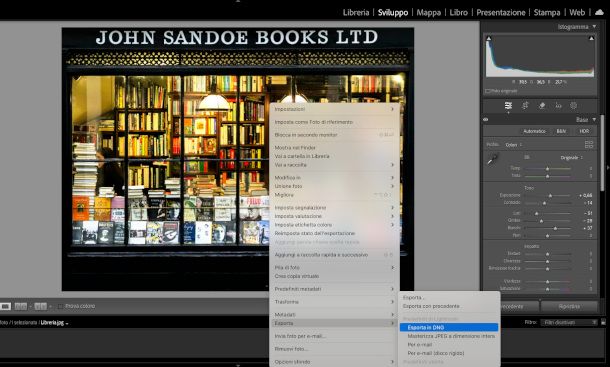Image resolution: width=610 pixels, height=367 pixels.
Task: Collapse the Base panel triangle
Action: [x=594, y=119]
